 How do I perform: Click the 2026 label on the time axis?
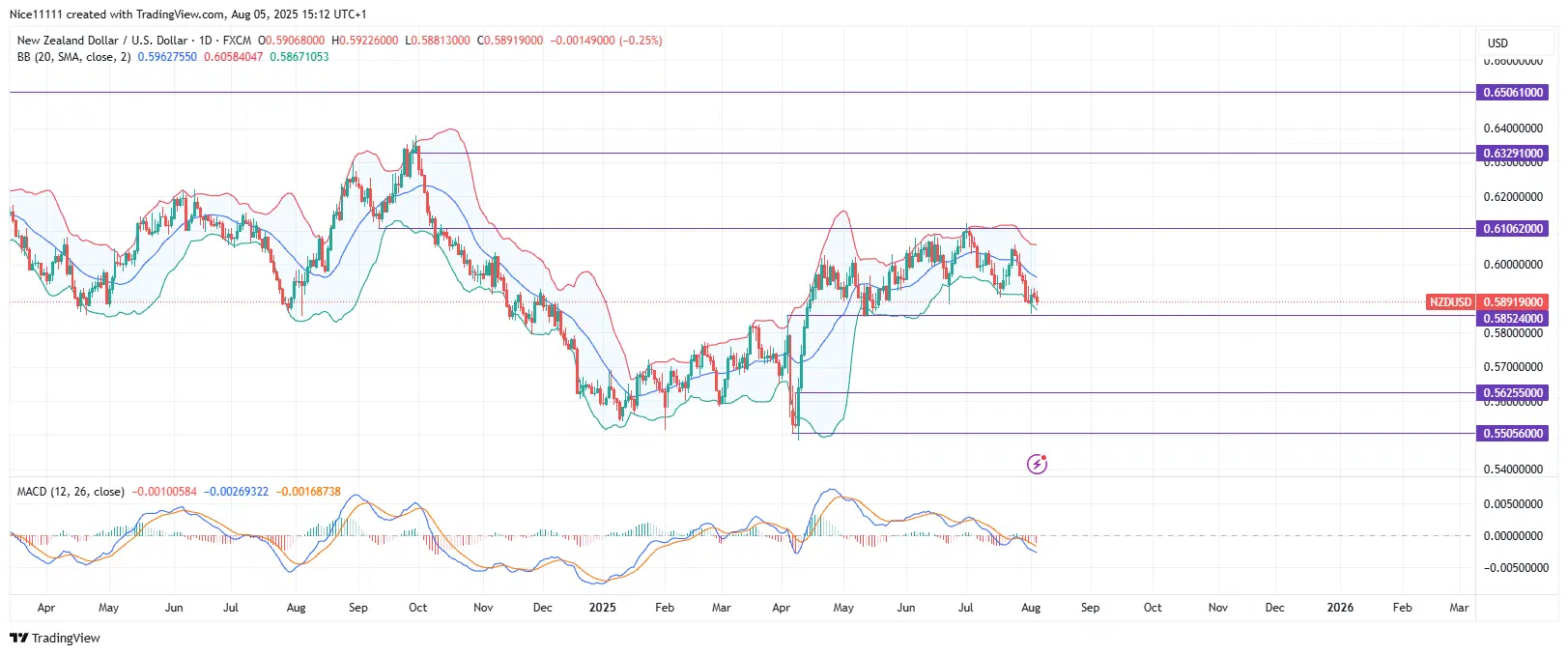[1339, 608]
